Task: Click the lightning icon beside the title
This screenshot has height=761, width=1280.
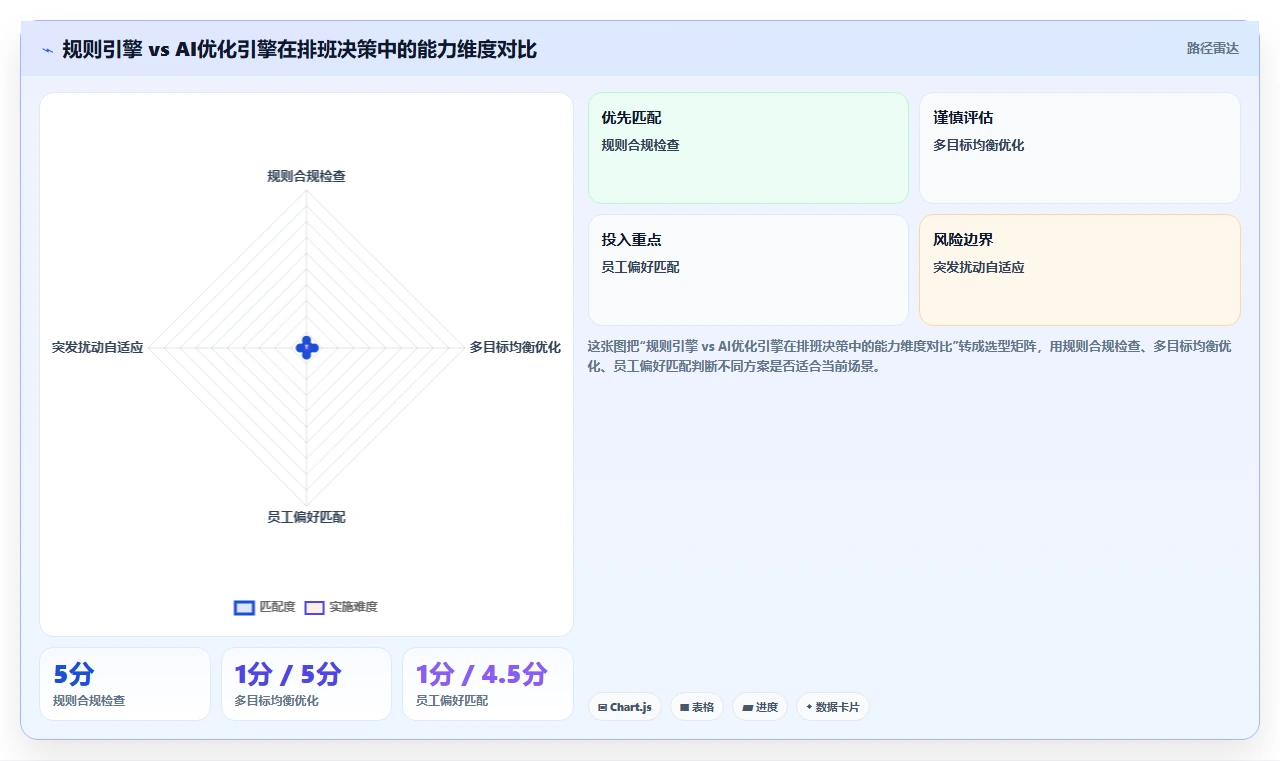Action: pos(48,50)
